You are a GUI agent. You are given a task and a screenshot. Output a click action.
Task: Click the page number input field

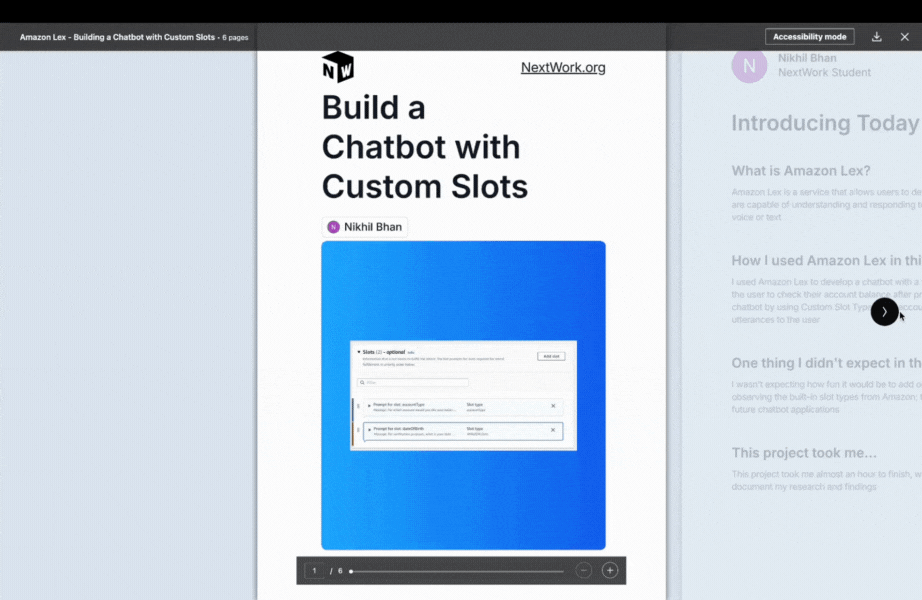click(x=315, y=571)
